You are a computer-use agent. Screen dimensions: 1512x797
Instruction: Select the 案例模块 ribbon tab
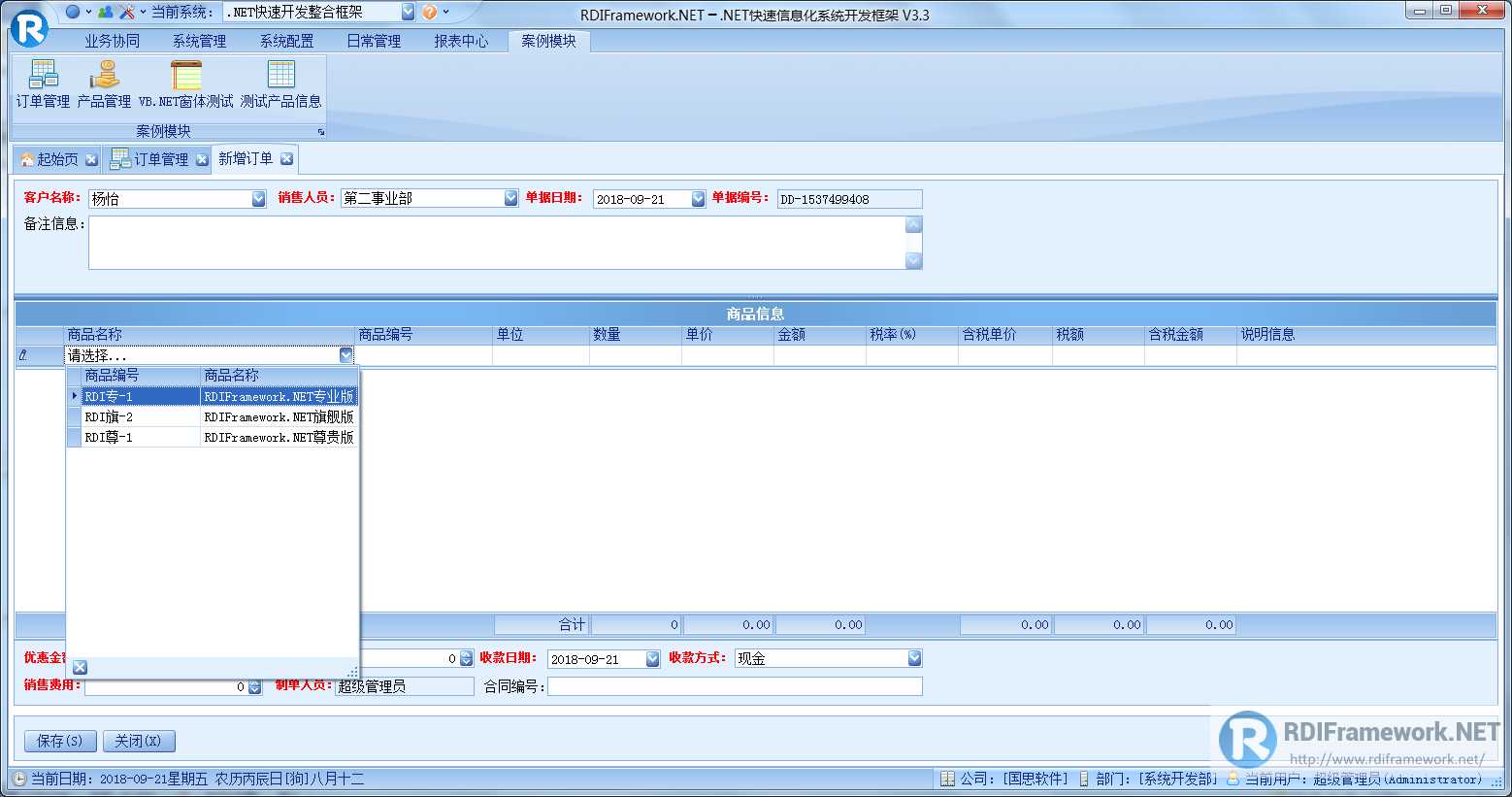tap(548, 41)
